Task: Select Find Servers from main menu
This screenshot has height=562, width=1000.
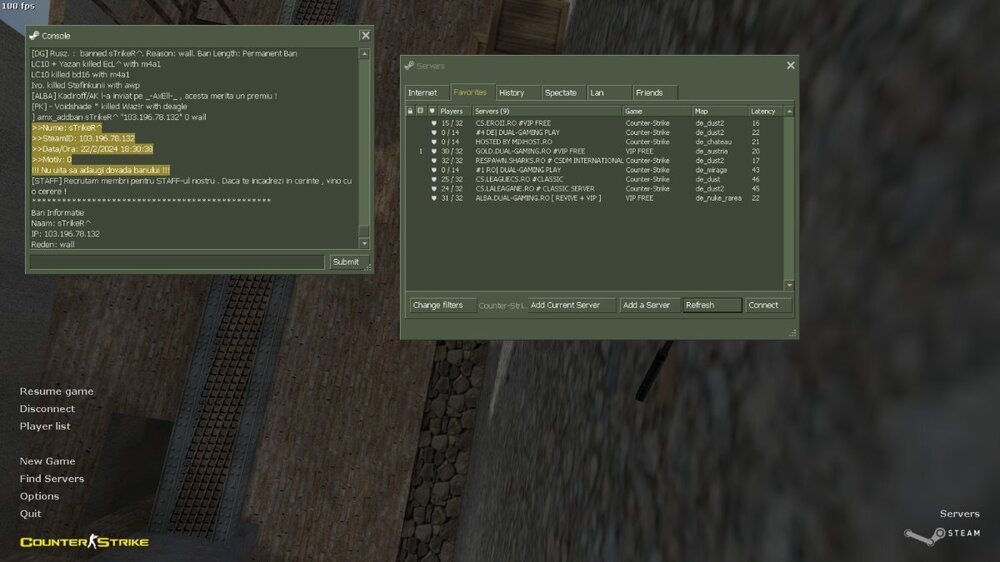Action: [x=52, y=479]
